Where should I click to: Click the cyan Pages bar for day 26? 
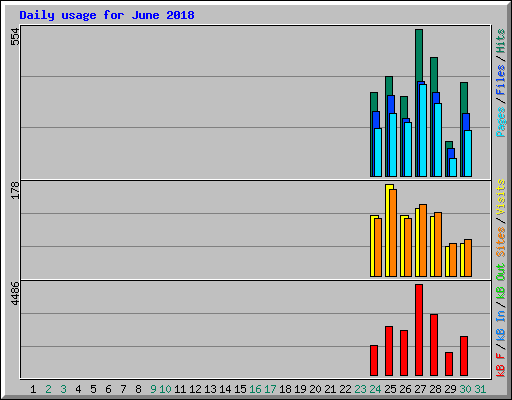[408, 149]
